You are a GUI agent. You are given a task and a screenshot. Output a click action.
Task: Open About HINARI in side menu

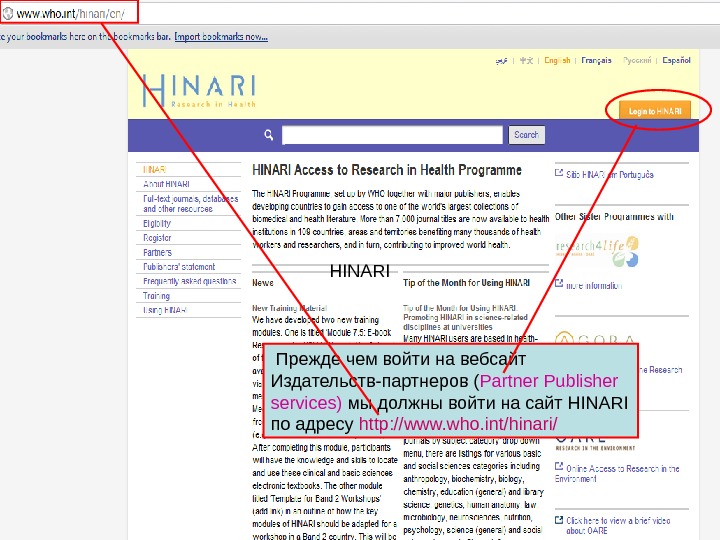(166, 184)
